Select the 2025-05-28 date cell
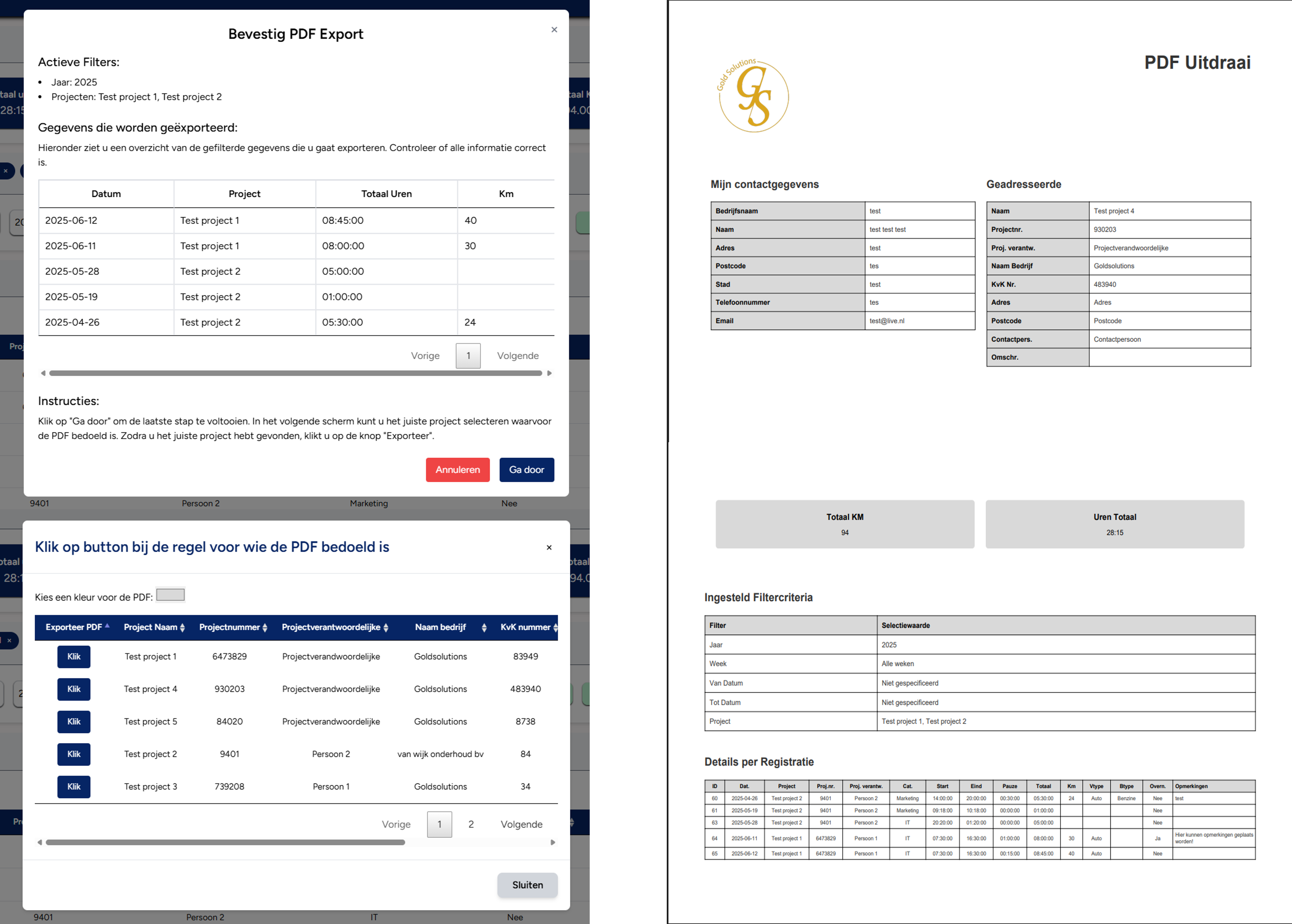1292x924 pixels. point(106,271)
